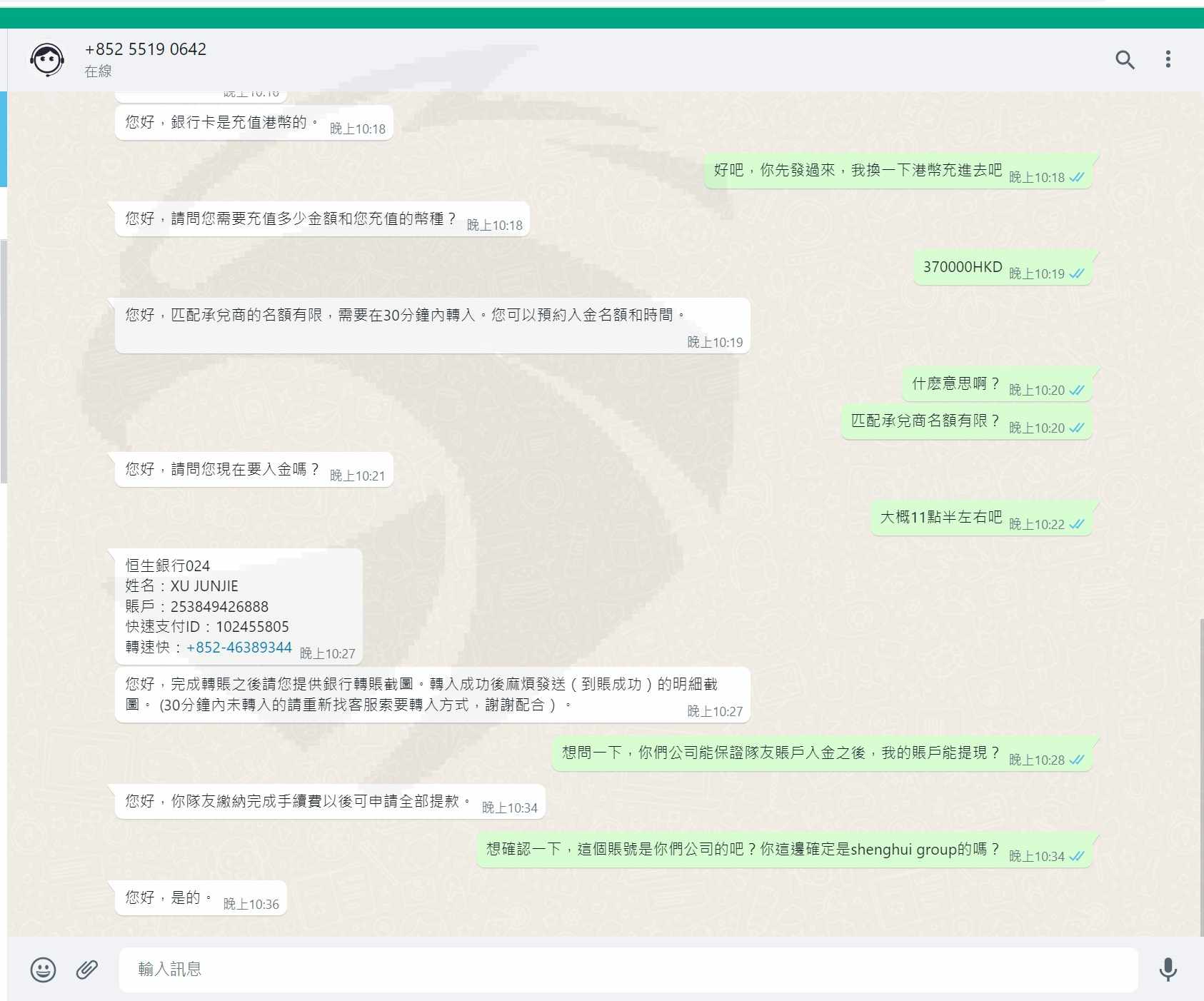The image size is (1204, 1001).
Task: Click timestamp 晚上10:21 on 入金 question
Action: [358, 476]
